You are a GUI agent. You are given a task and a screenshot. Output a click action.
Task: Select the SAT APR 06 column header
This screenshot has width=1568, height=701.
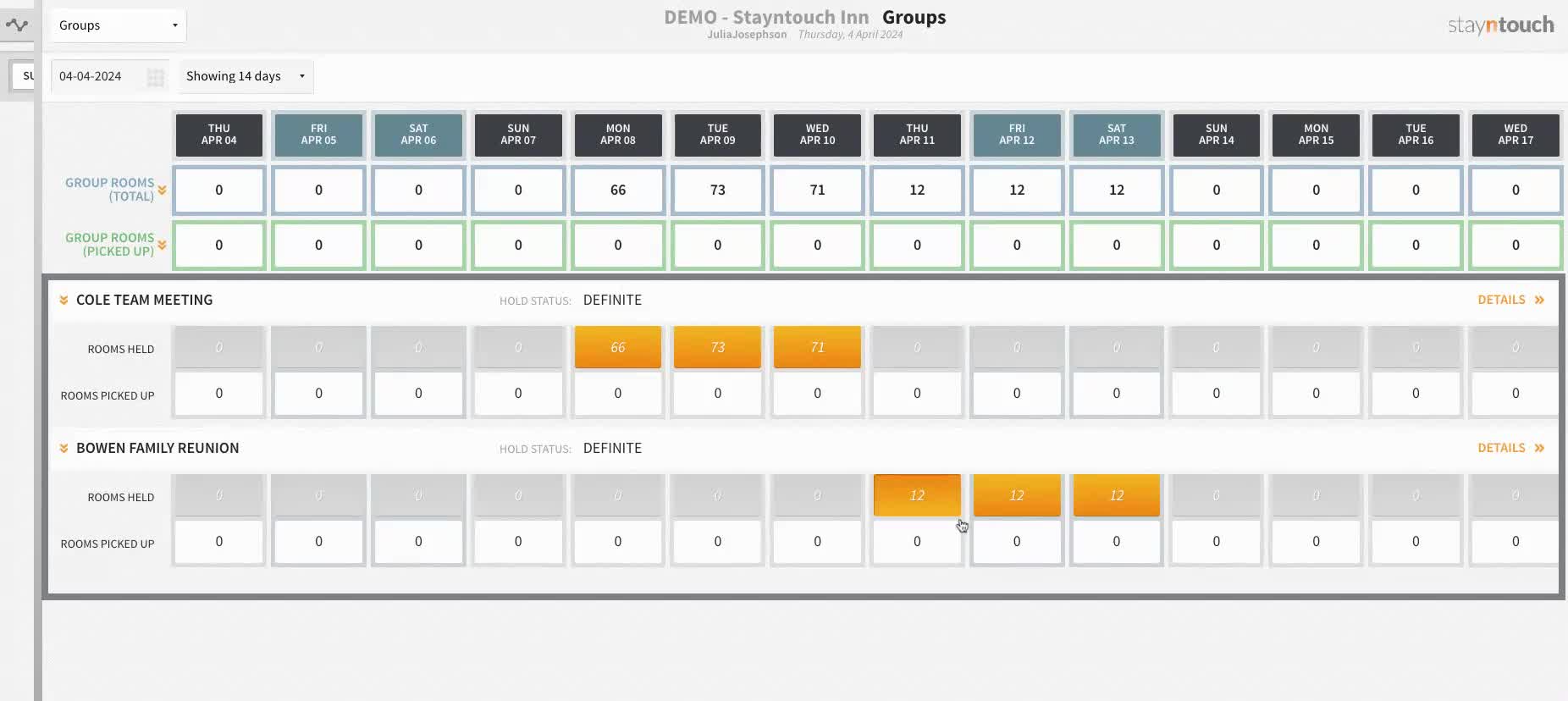[x=418, y=135]
